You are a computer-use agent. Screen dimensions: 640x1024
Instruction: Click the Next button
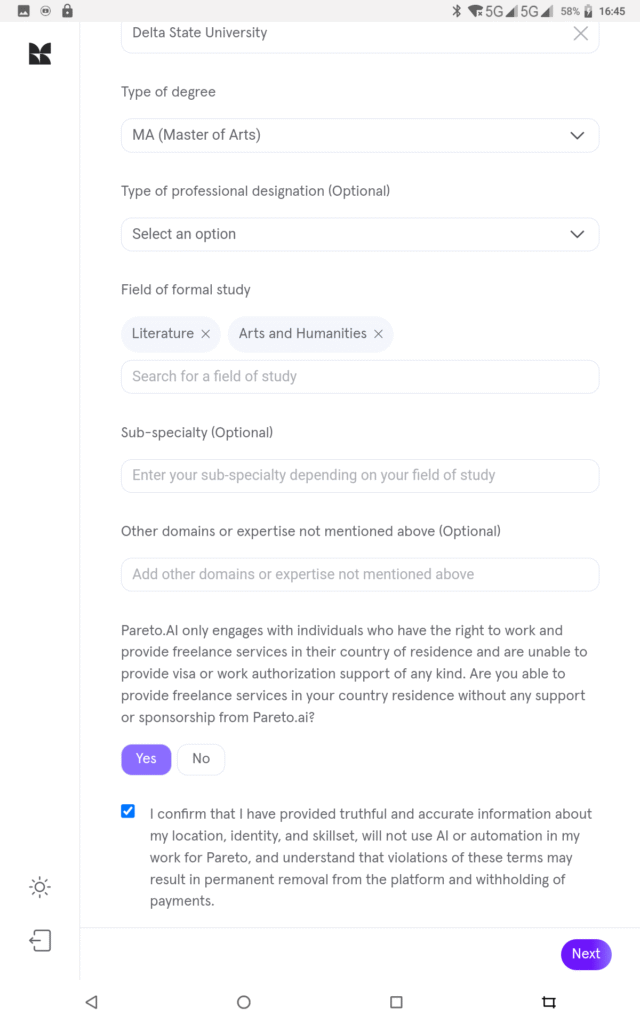(586, 954)
